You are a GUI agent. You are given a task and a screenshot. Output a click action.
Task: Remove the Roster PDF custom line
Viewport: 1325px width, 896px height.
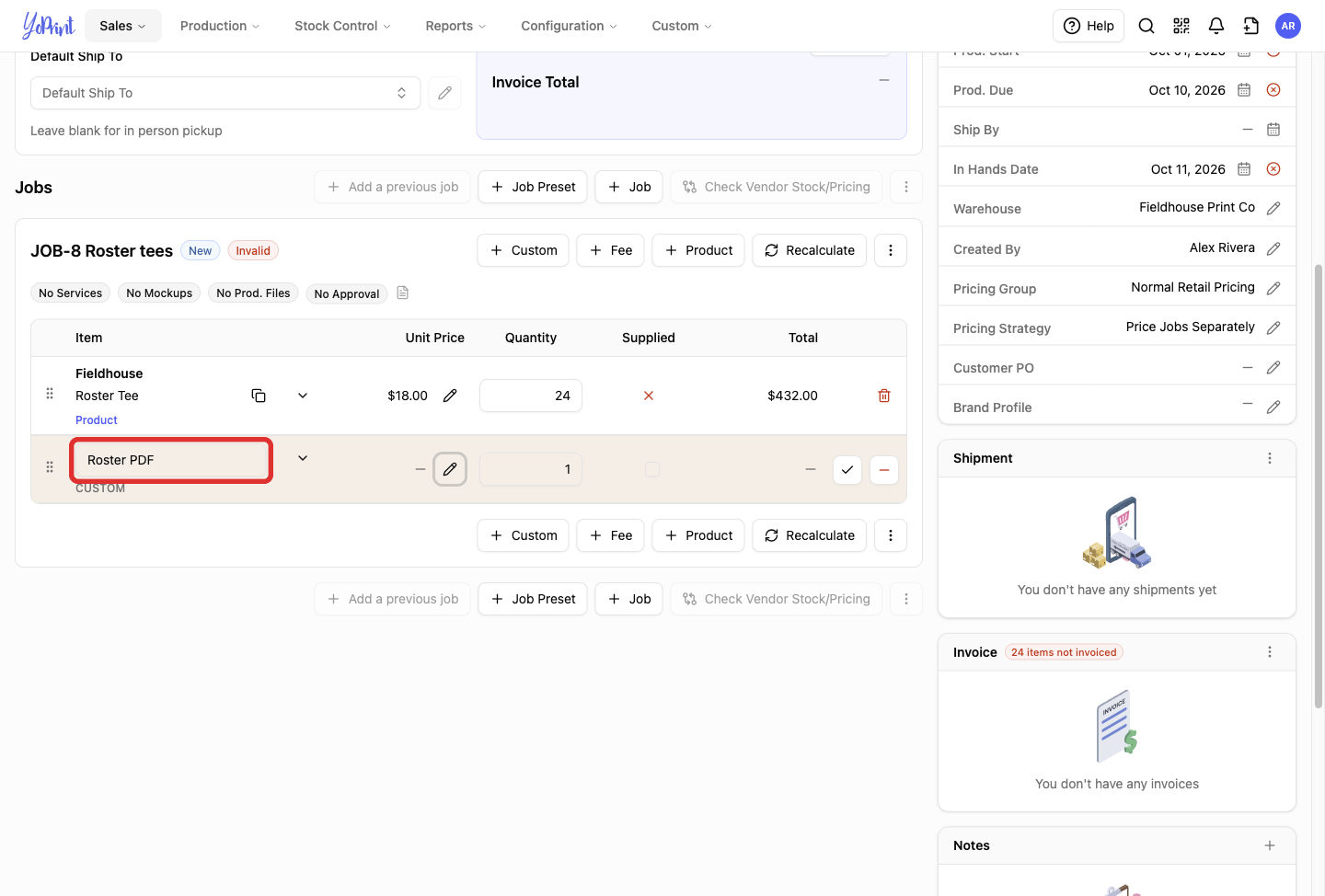[884, 469]
